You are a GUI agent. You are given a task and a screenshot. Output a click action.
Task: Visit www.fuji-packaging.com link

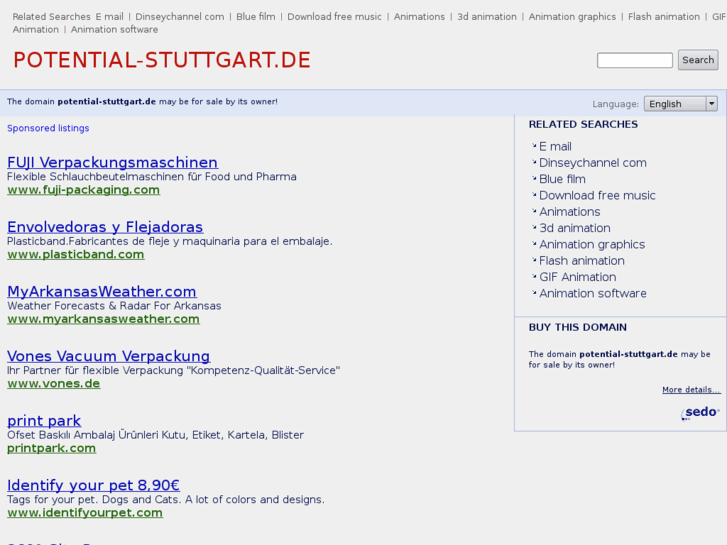pyautogui.click(x=83, y=190)
